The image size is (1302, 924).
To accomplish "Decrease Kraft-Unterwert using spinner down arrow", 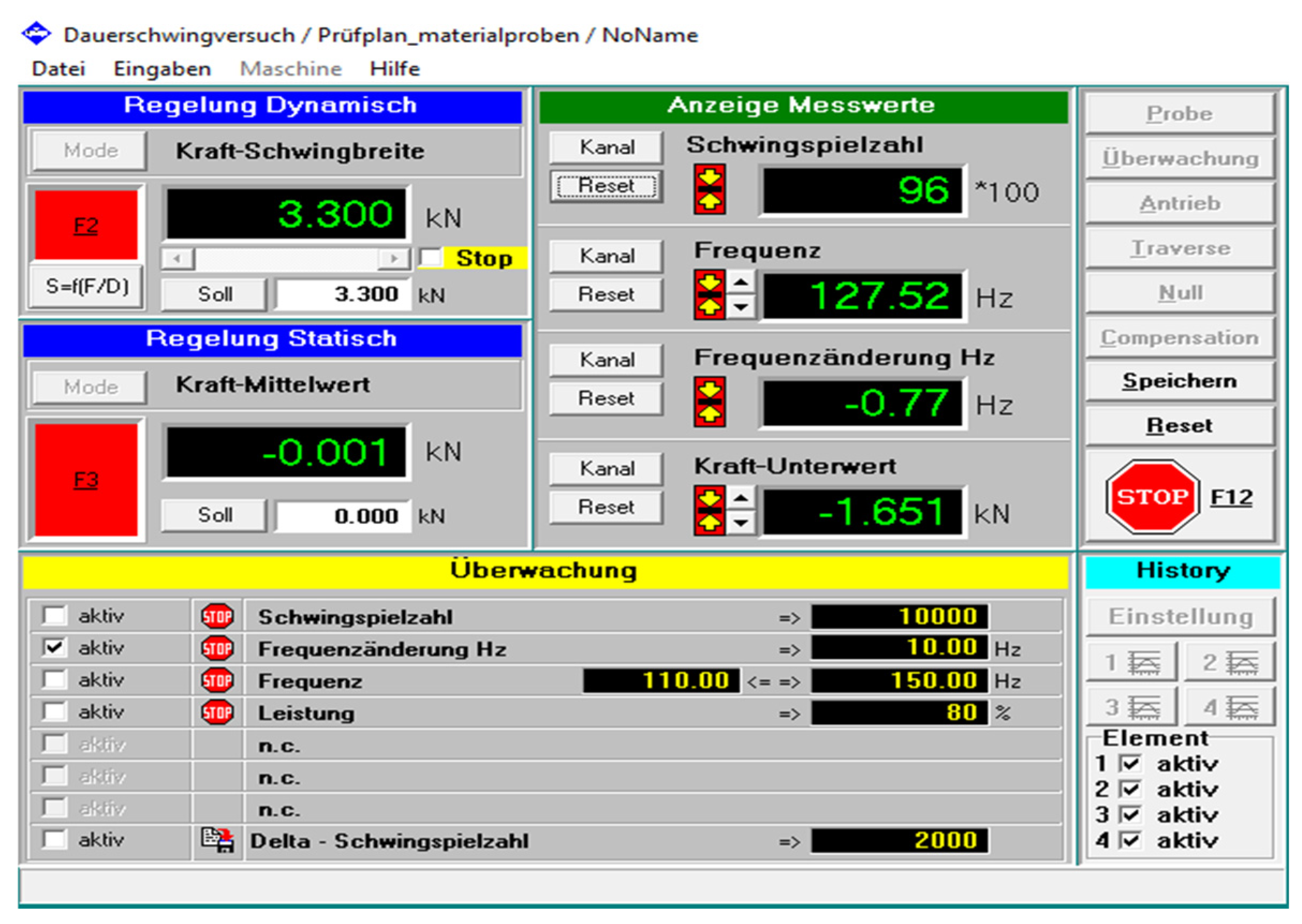I will click(741, 523).
